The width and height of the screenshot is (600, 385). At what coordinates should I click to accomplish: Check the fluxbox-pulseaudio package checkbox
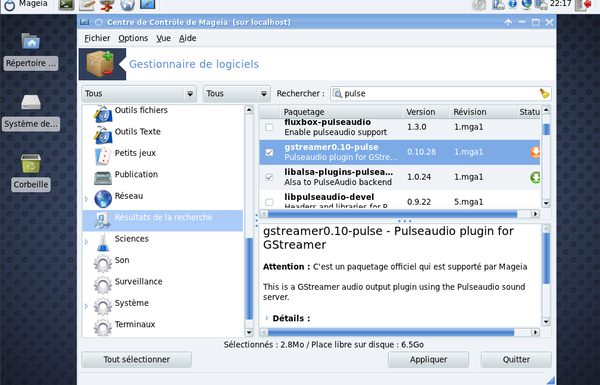[x=269, y=127]
